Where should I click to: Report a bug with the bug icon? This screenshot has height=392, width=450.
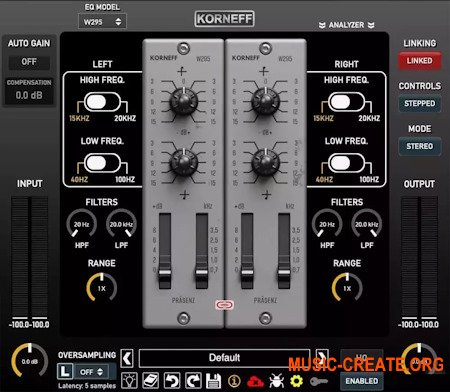(x=276, y=380)
